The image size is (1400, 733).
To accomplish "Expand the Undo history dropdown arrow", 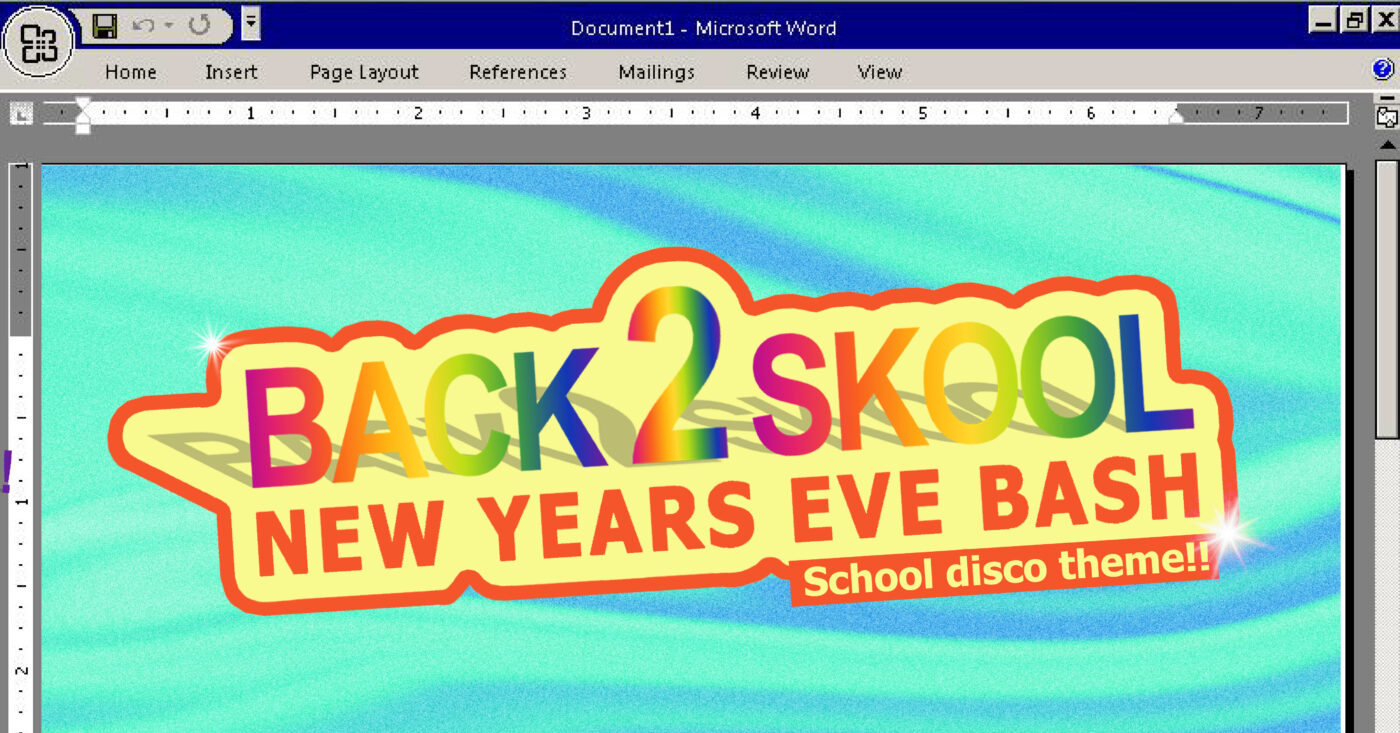I will pos(169,26).
